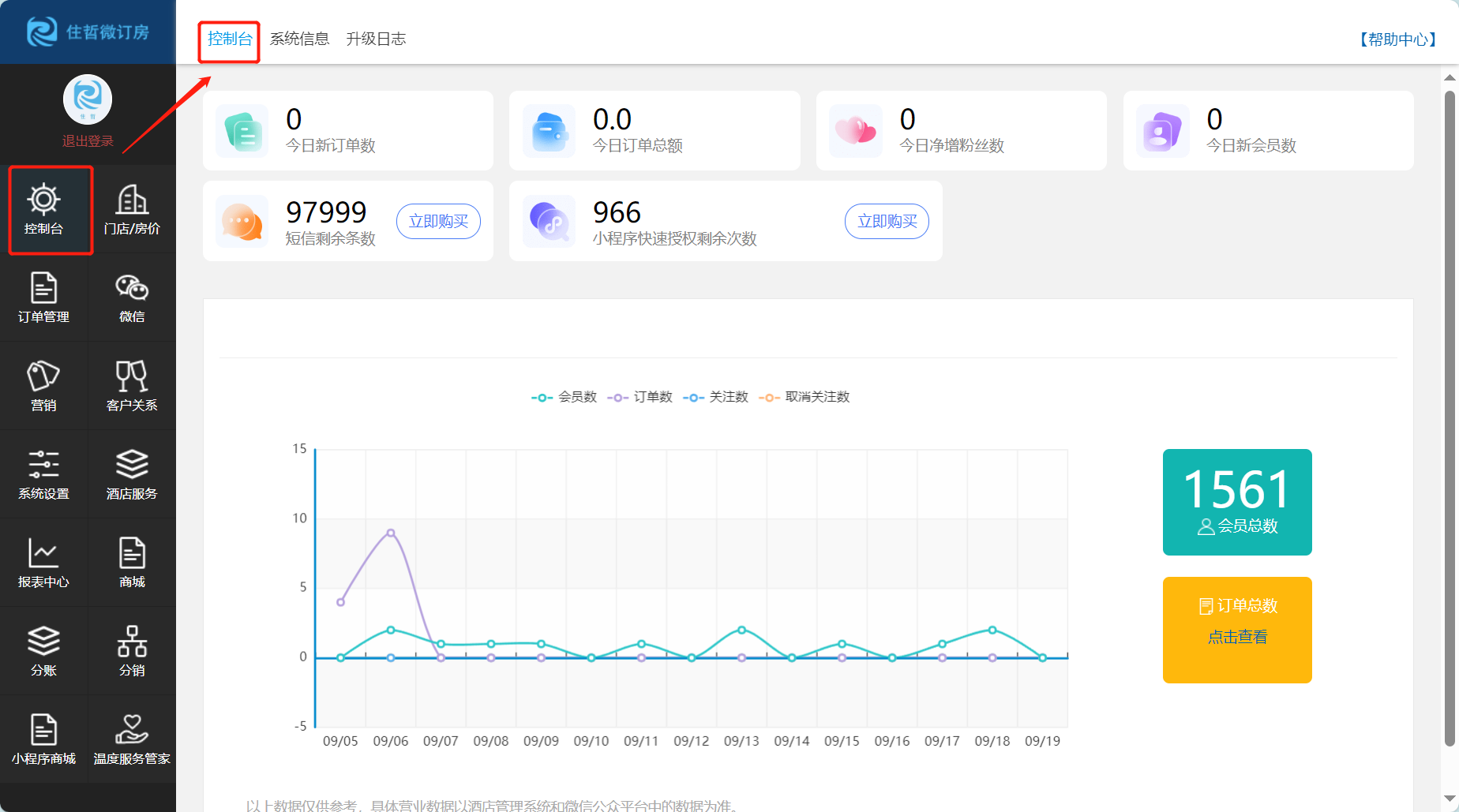Viewport: 1459px width, 812px height.
Task: Toggle 会员数 series in chart legend
Action: coord(564,397)
